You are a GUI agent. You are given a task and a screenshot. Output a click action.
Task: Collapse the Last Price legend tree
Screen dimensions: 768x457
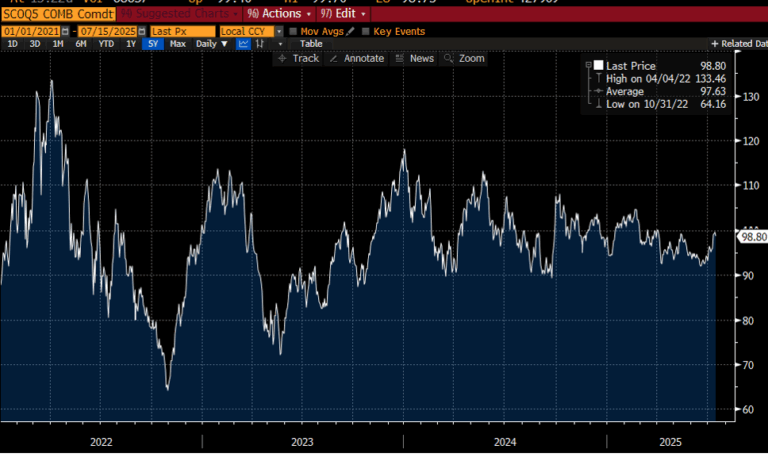click(x=587, y=65)
